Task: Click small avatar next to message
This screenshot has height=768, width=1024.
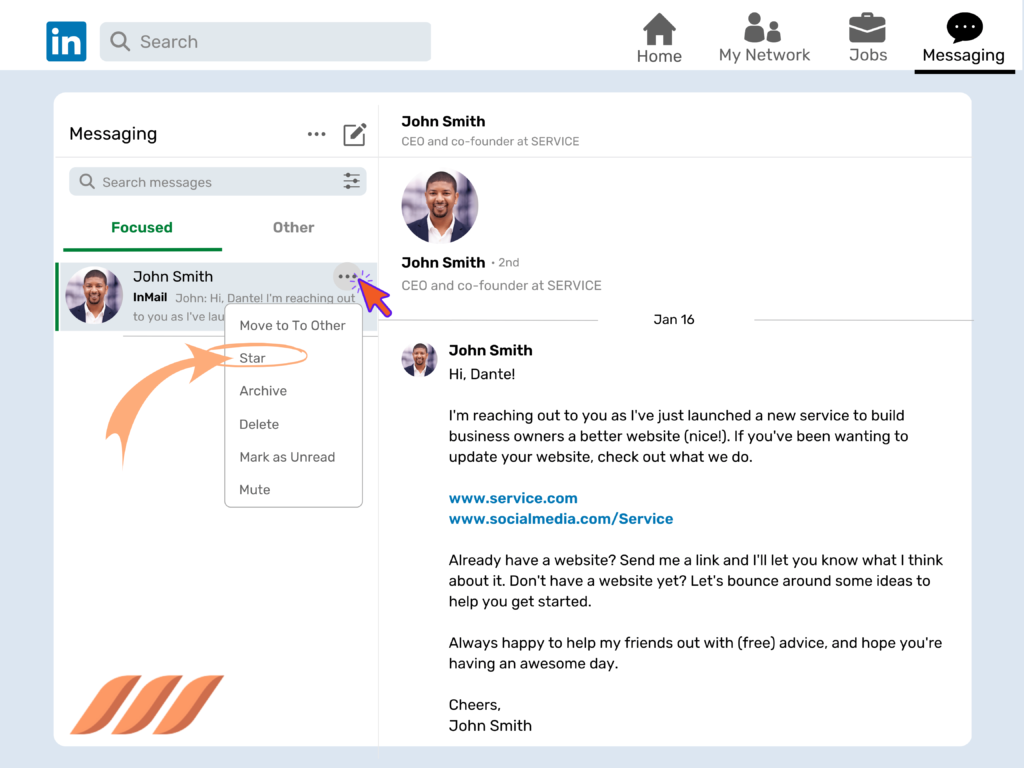Action: (419, 360)
